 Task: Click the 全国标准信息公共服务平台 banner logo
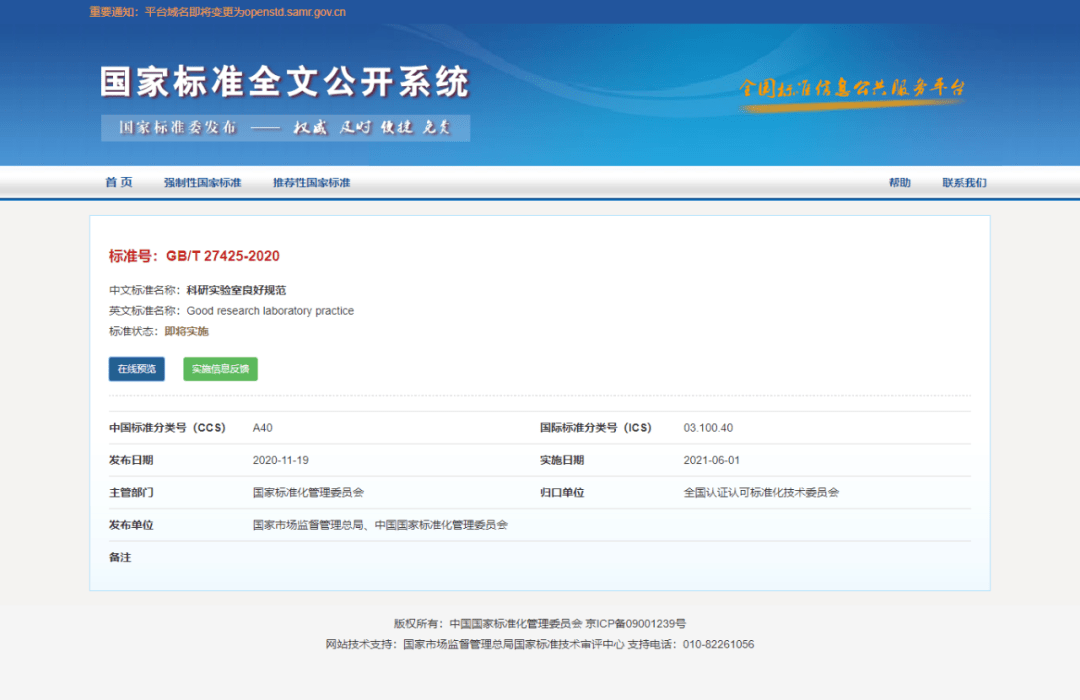852,88
